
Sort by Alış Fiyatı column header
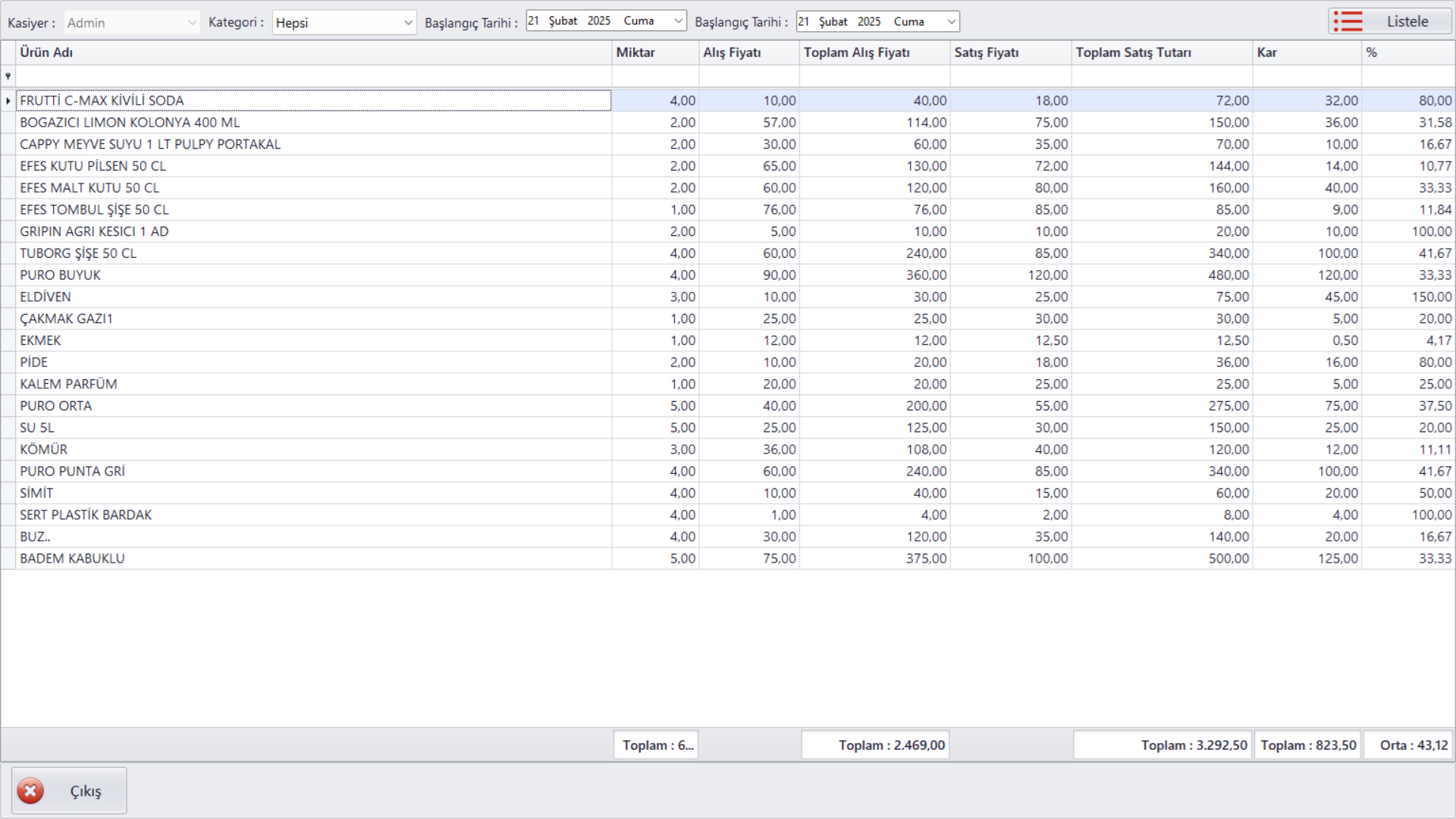point(748,52)
